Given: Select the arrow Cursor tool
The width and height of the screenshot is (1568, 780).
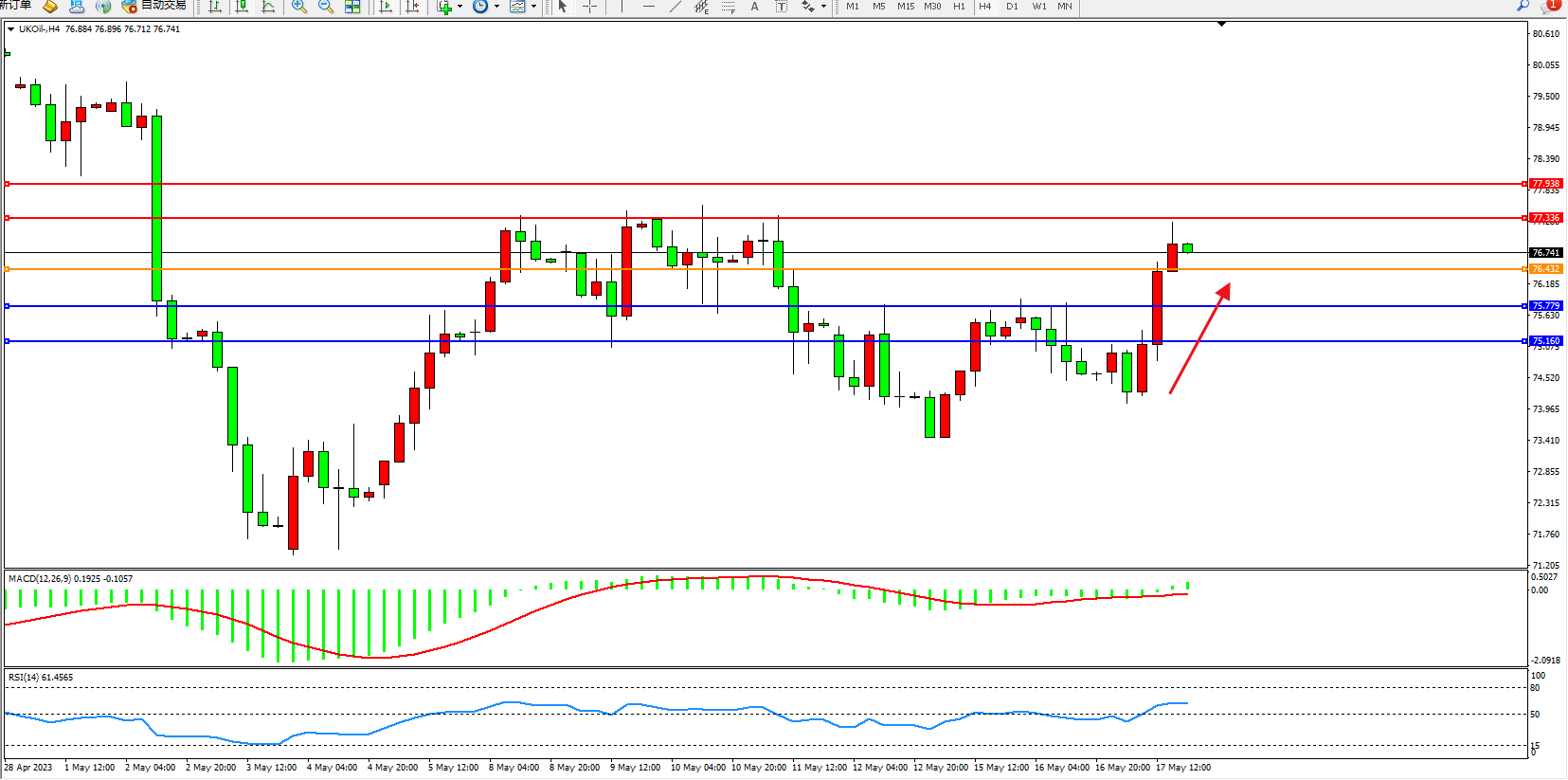Looking at the screenshot, I should (563, 7).
